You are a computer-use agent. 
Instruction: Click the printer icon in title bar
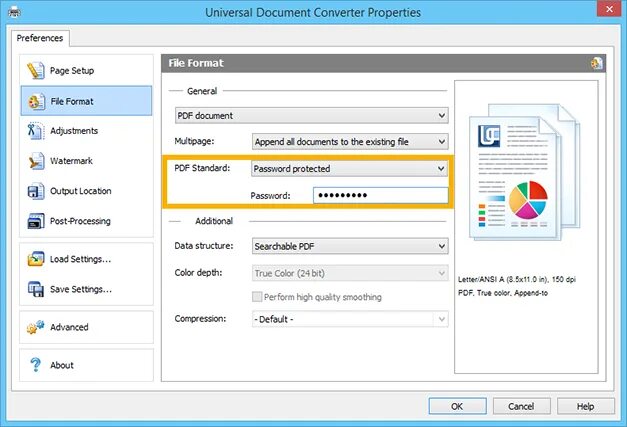(x=14, y=12)
